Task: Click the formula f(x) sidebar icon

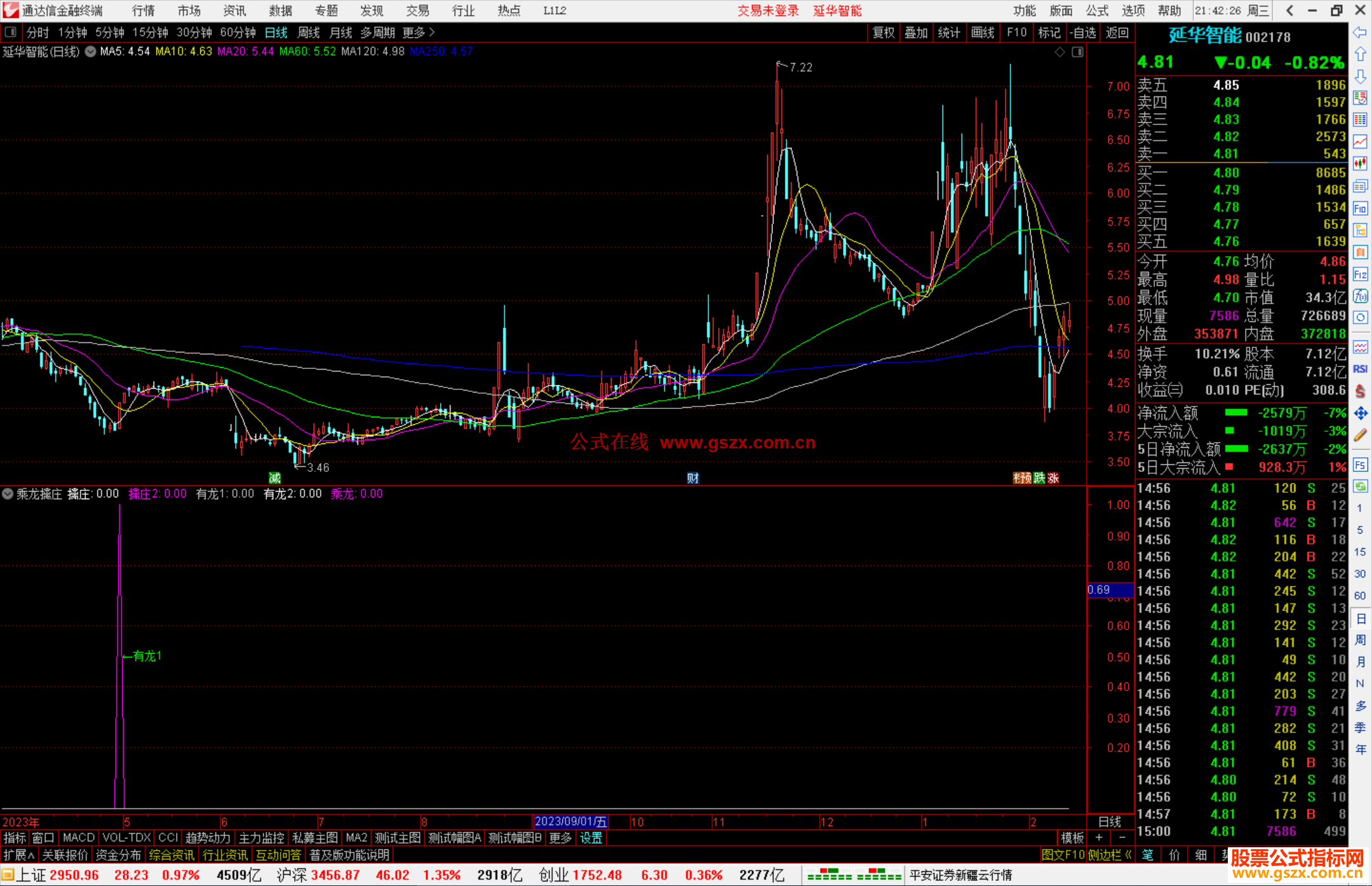Action: (x=1360, y=296)
